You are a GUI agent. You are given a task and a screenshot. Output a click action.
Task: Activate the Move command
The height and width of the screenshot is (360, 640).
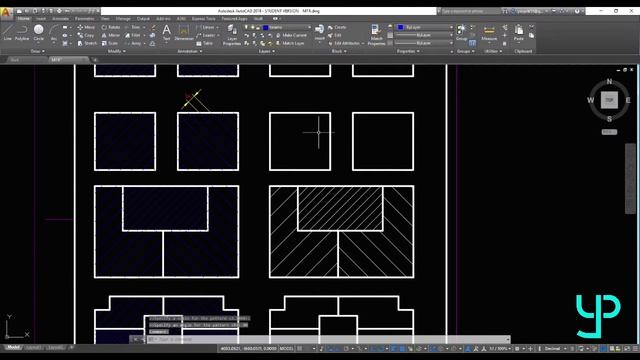tap(86, 27)
